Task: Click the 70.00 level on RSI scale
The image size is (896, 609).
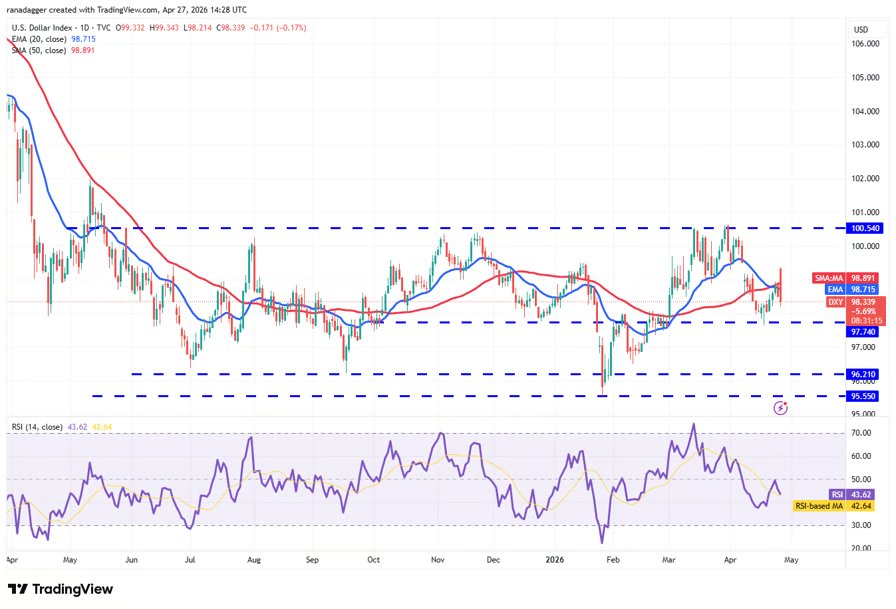Action: pyautogui.click(x=861, y=433)
